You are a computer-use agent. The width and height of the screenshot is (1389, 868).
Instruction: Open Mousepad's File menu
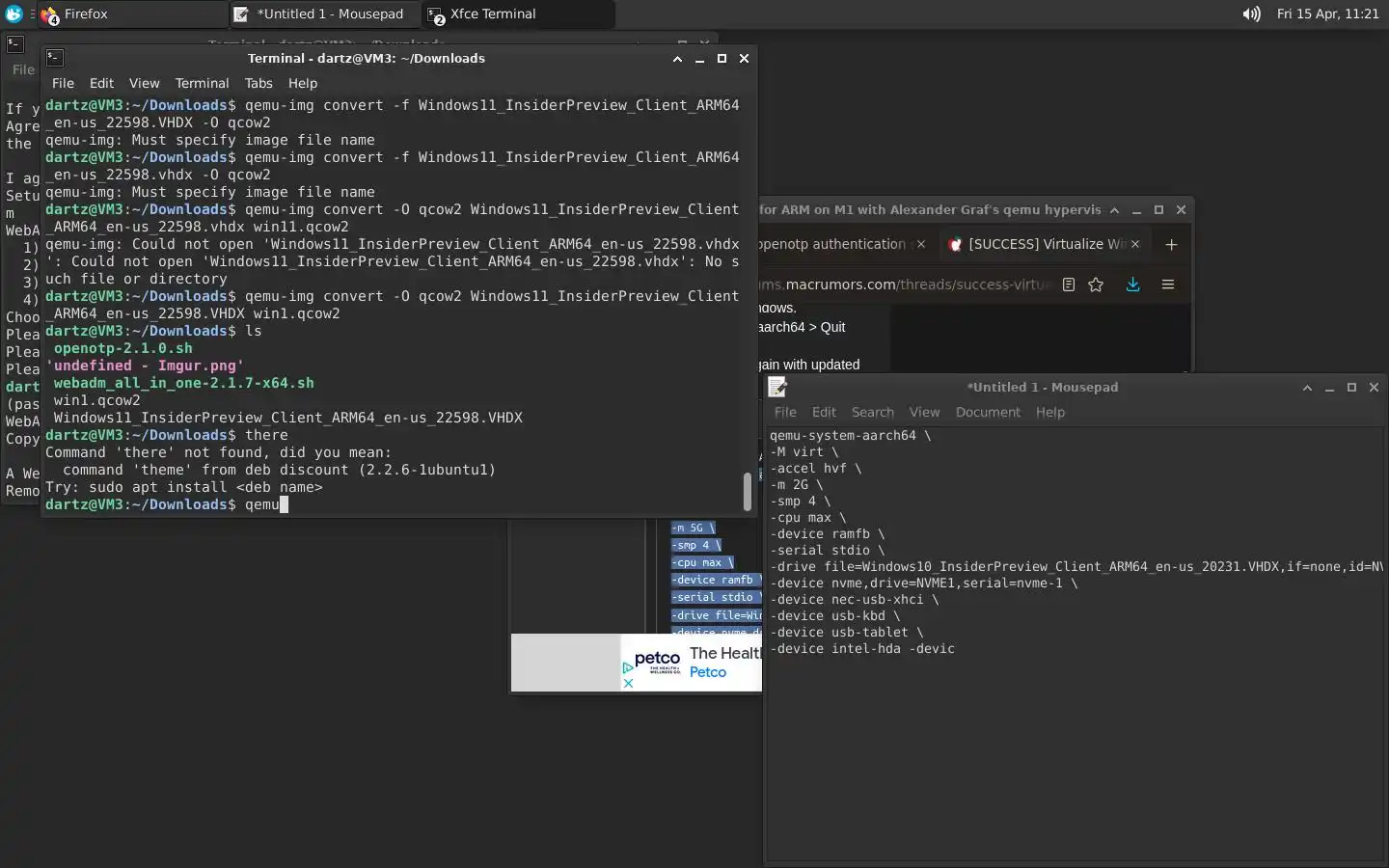pyautogui.click(x=785, y=412)
